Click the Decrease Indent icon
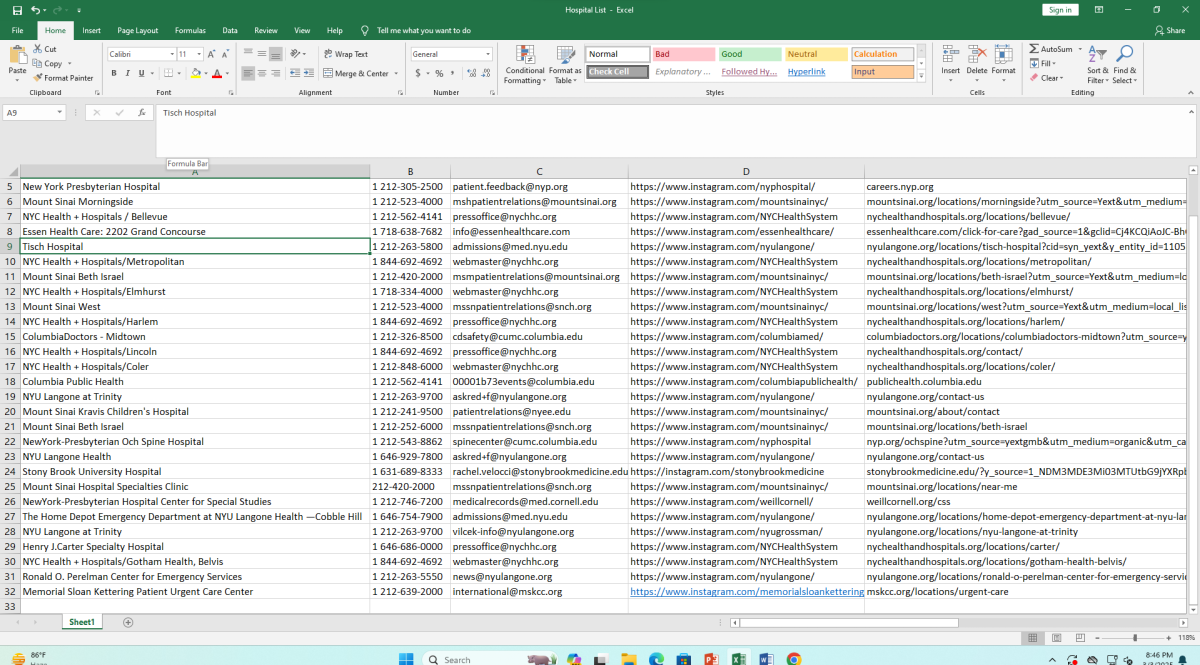The image size is (1200, 665). pyautogui.click(x=296, y=73)
